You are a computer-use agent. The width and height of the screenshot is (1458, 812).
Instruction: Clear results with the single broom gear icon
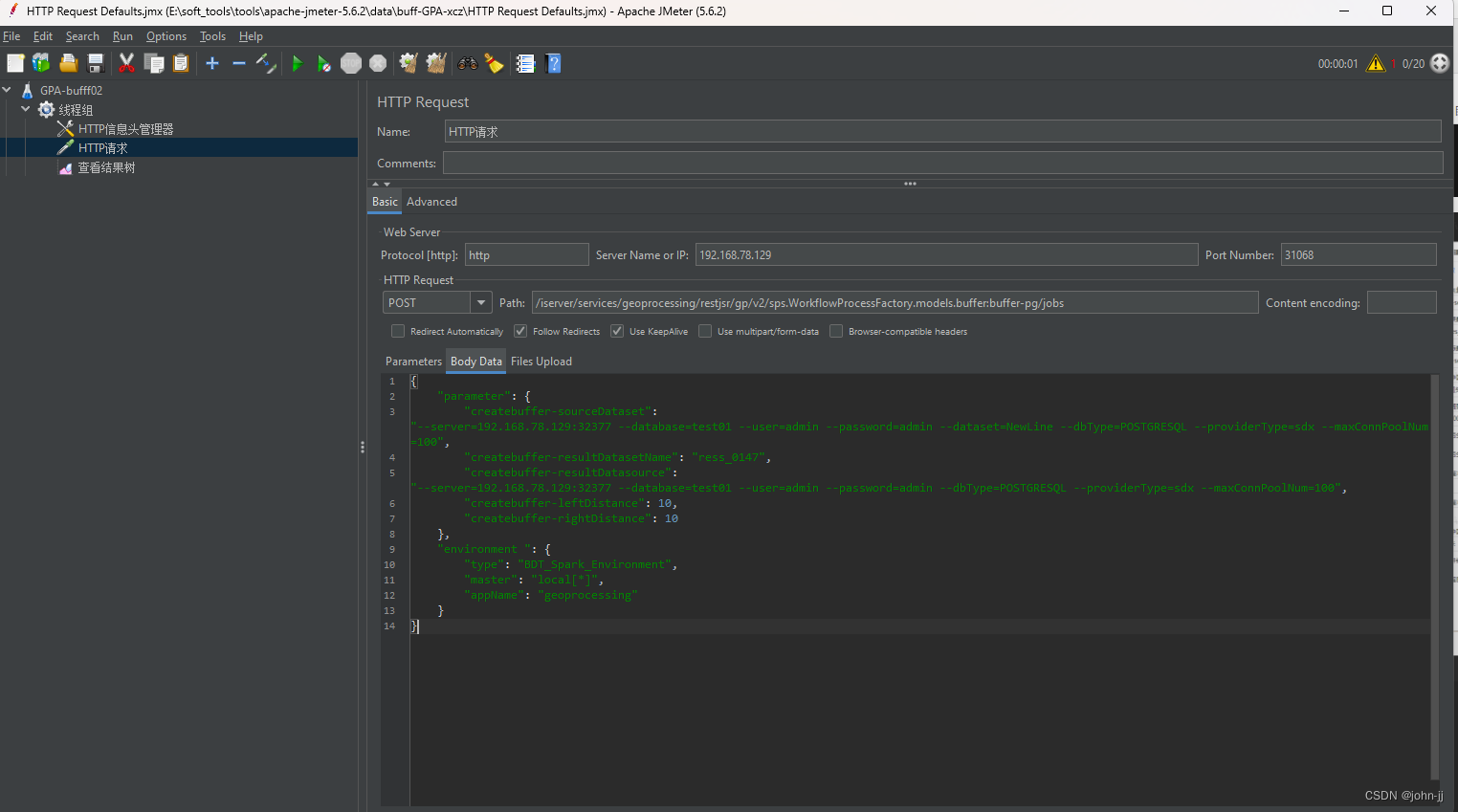click(x=409, y=63)
